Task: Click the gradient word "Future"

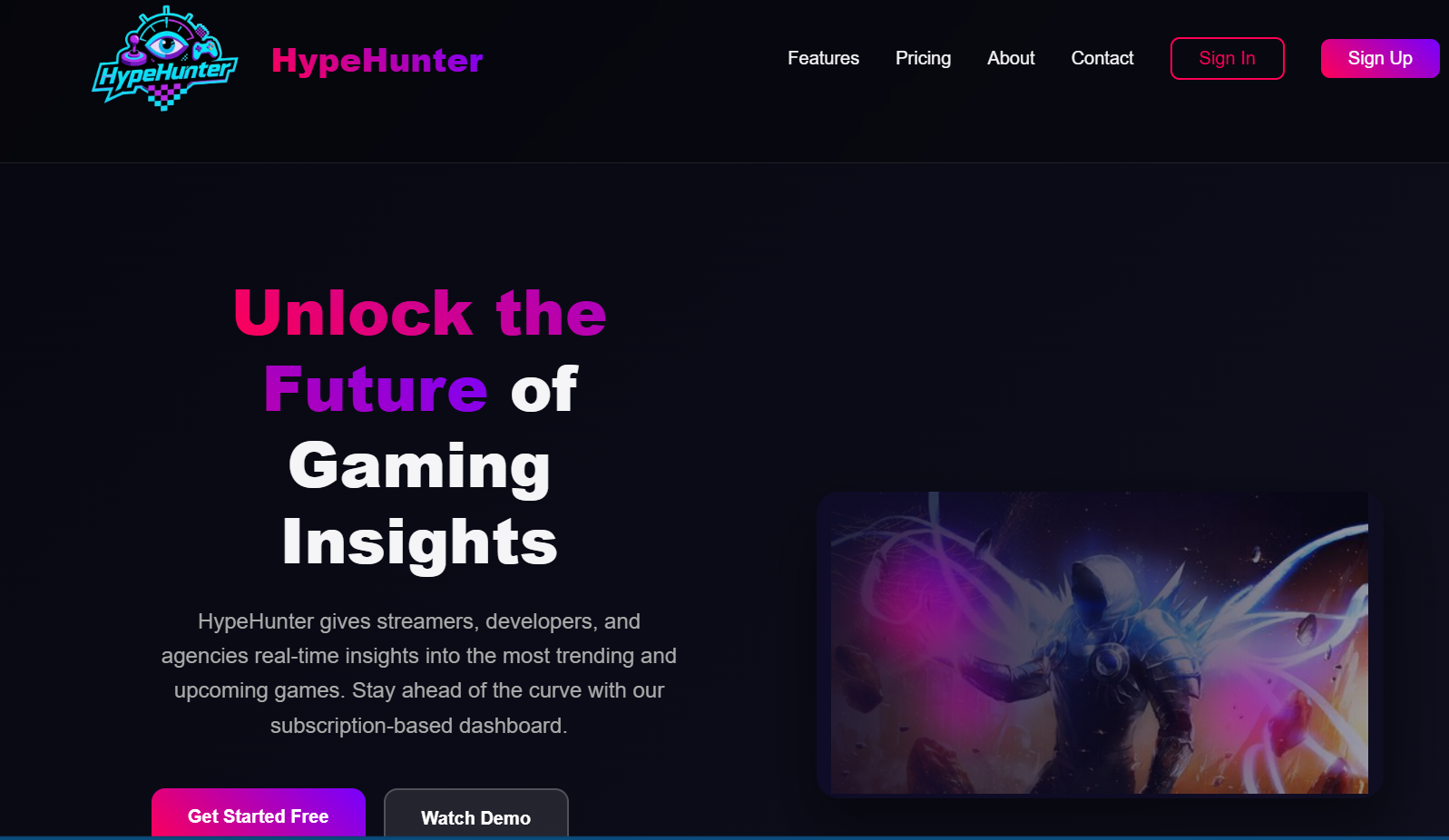Action: (x=376, y=389)
